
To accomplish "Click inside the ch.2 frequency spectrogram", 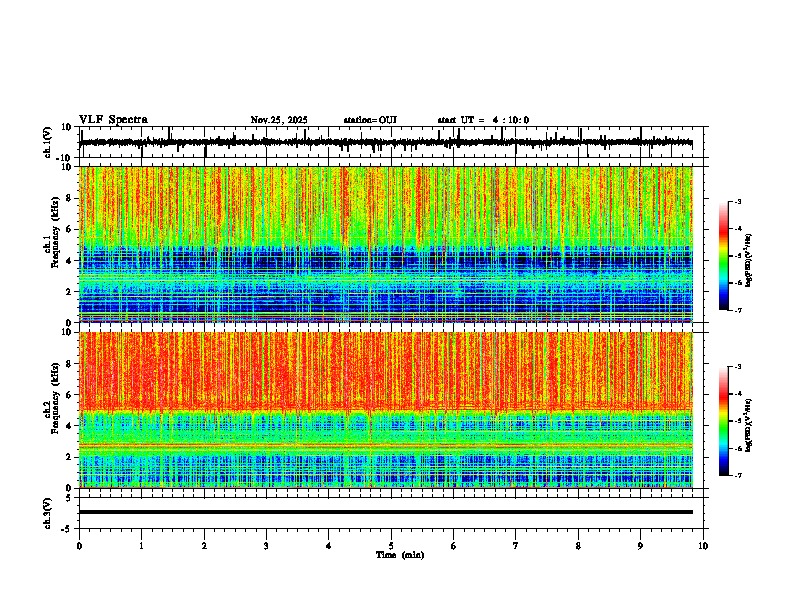I will pyautogui.click(x=386, y=410).
